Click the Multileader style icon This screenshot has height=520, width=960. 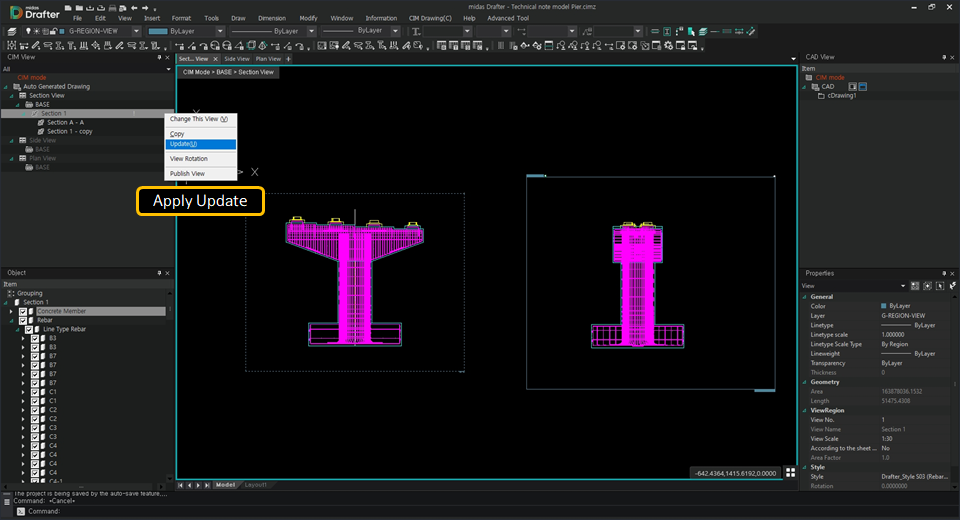[x=587, y=31]
